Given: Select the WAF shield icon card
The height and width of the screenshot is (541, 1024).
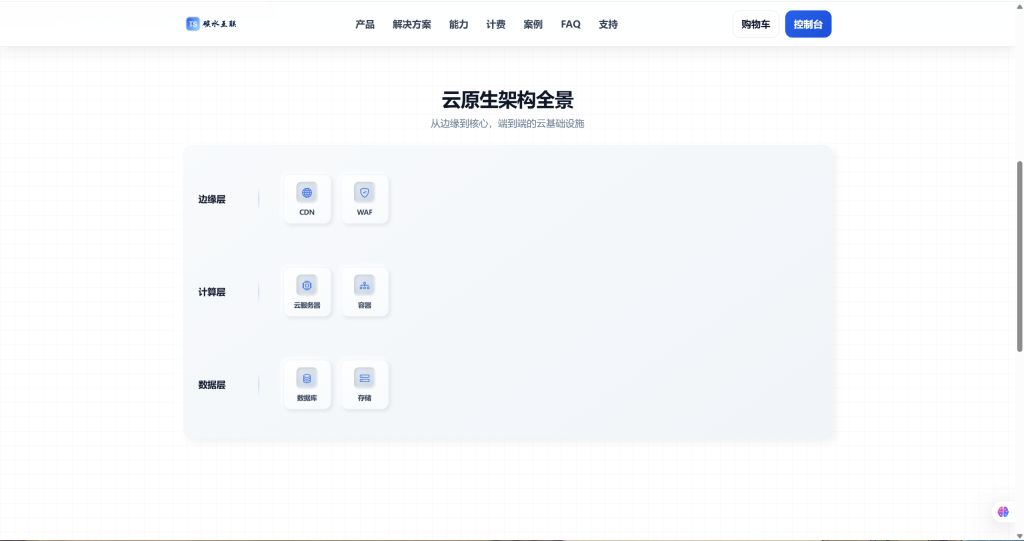Looking at the screenshot, I should coord(364,199).
